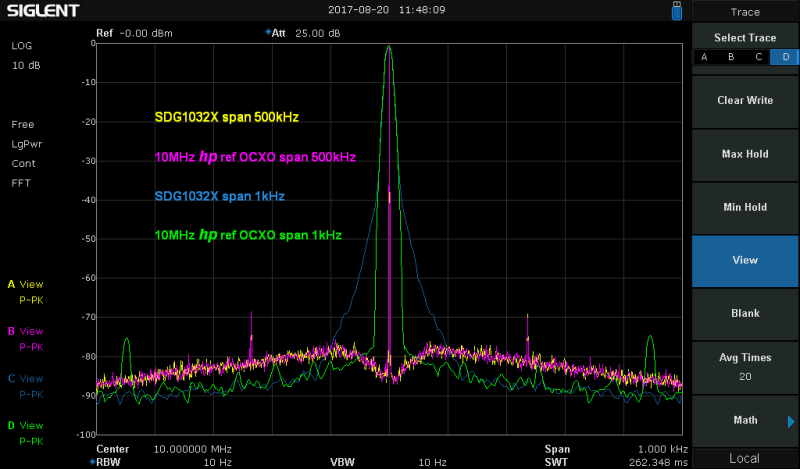800x469 pixels.
Task: Click the RBW 10 Hz value
Action: pyautogui.click(x=217, y=463)
